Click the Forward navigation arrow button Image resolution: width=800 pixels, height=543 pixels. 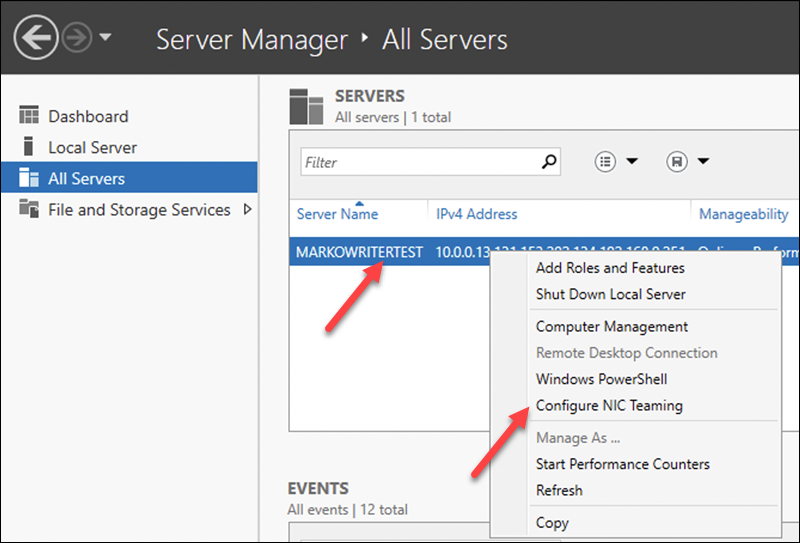coord(77,38)
